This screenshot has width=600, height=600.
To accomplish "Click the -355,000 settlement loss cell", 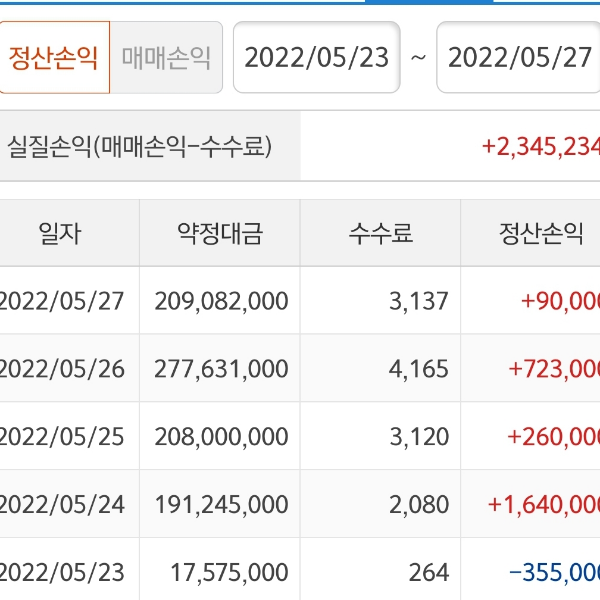I will [553, 572].
